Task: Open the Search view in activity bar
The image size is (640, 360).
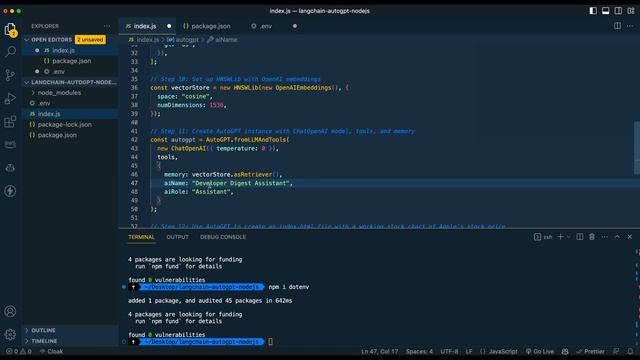Action: click(10, 51)
